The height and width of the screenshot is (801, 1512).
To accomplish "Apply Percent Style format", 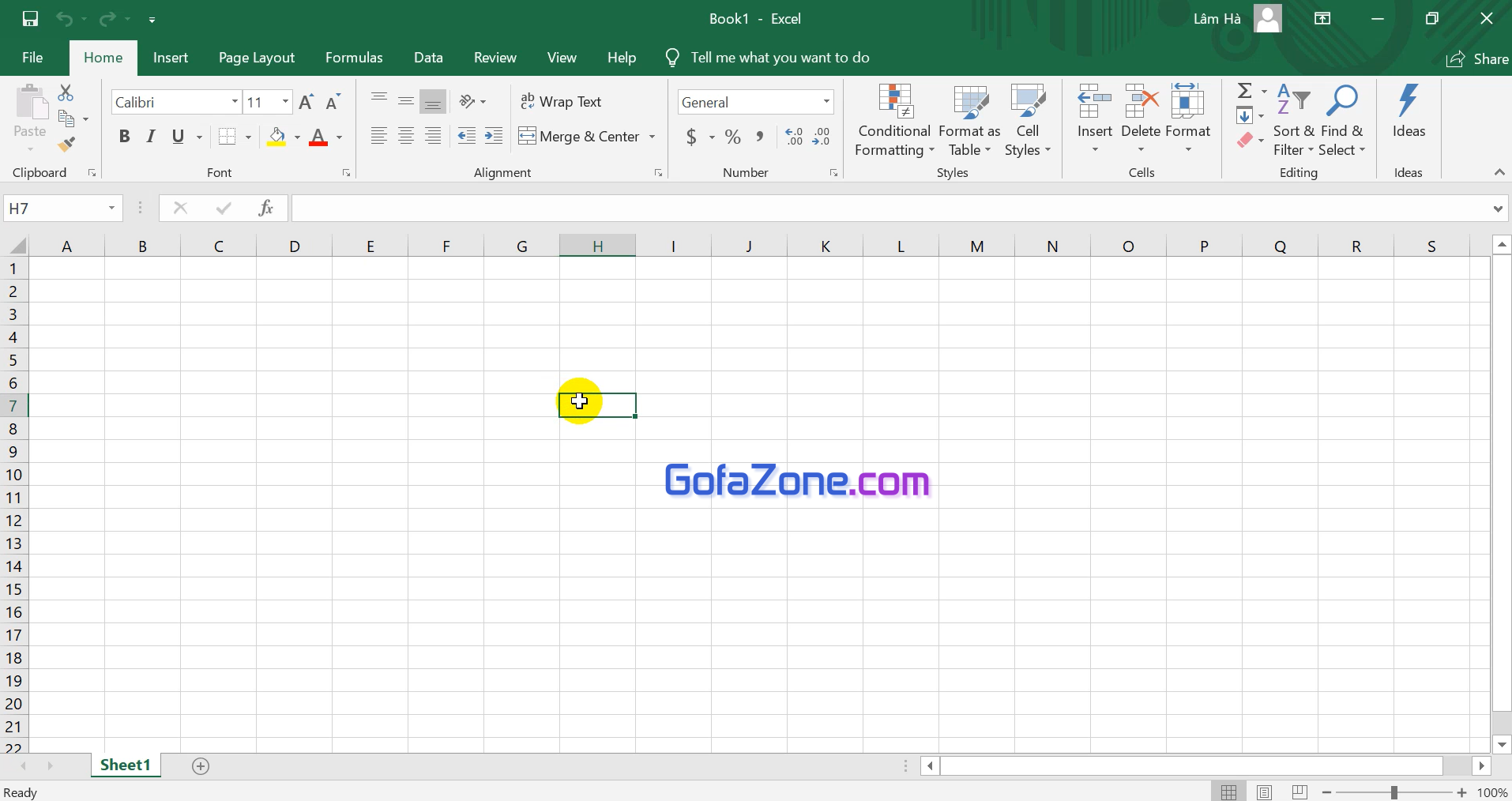I will tap(733, 137).
